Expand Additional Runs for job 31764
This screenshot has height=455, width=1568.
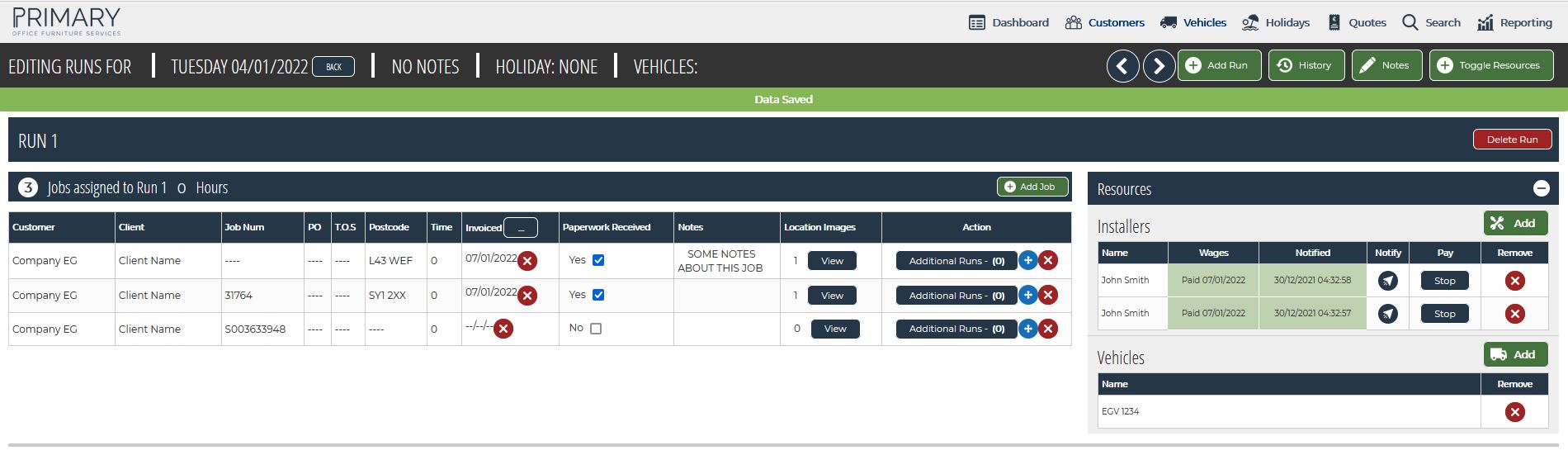956,296
